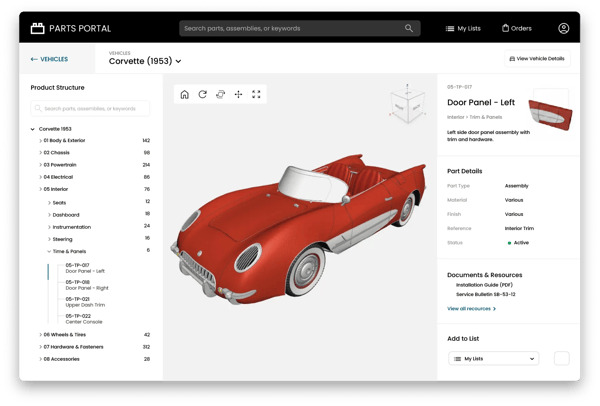The image size is (600, 406).
Task: Expand 06 Wheels & Tires node
Action: [x=40, y=334]
